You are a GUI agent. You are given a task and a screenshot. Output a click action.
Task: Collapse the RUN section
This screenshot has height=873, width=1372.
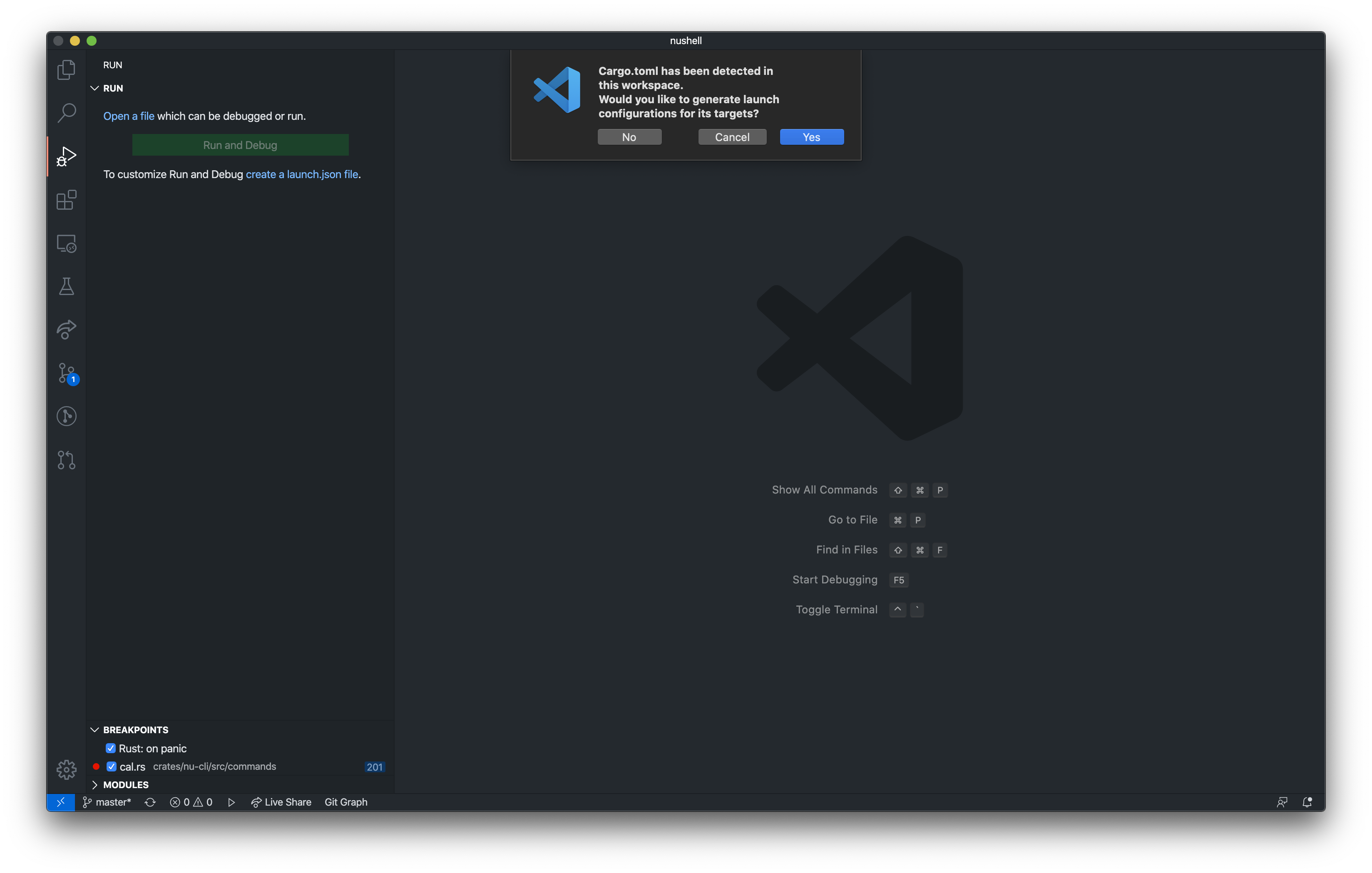point(94,88)
